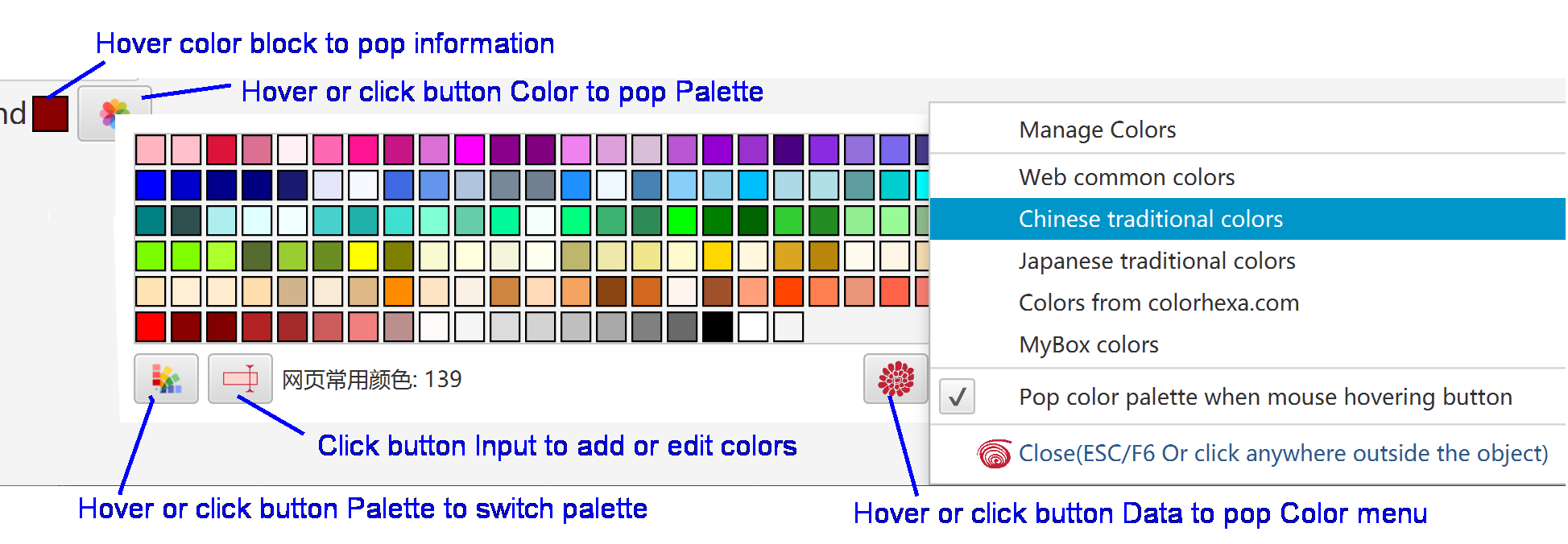This screenshot has height=544, width=1568.
Task: Click the red spiral Close icon
Action: click(x=994, y=454)
